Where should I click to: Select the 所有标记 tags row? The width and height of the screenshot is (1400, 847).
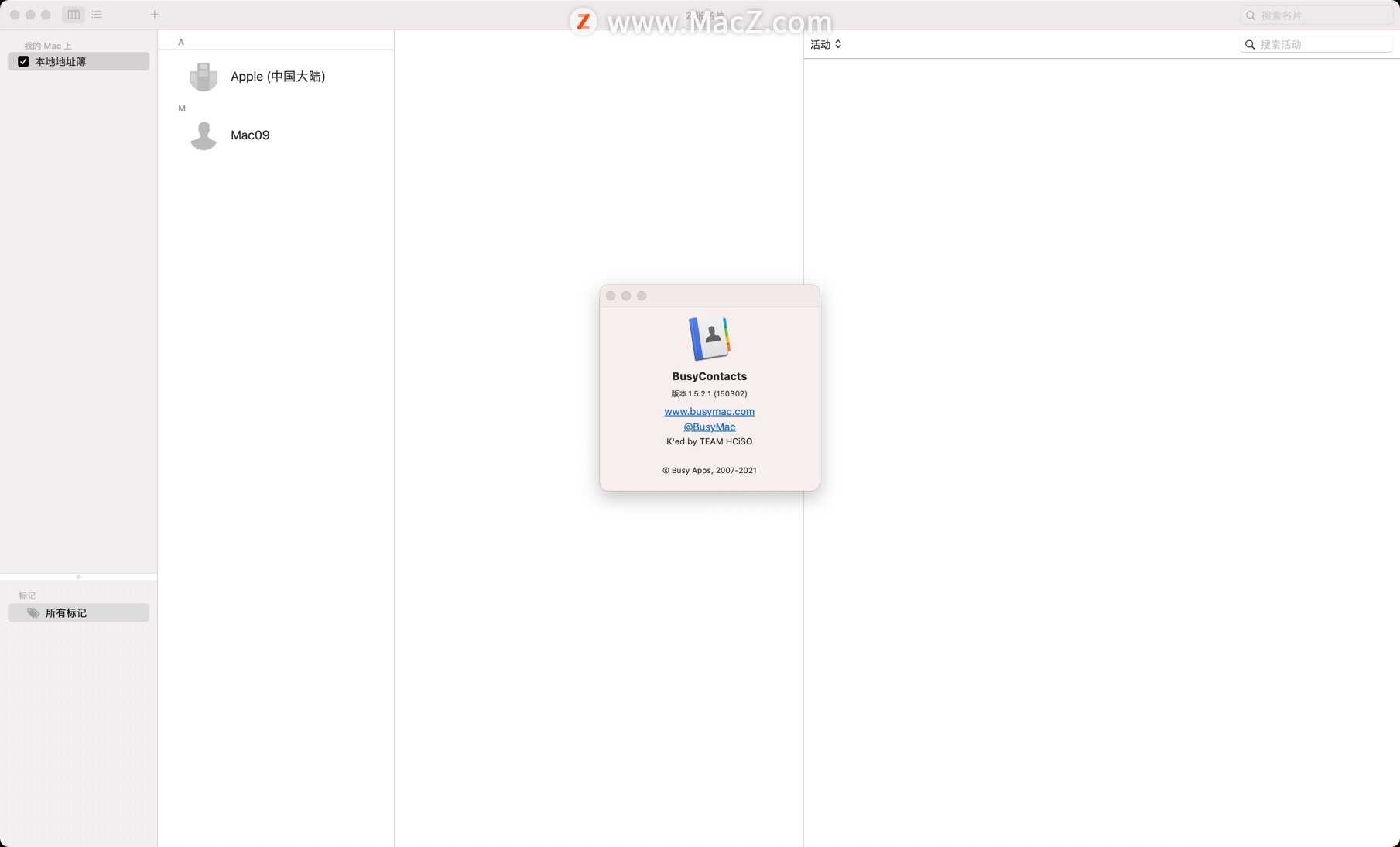coord(78,612)
